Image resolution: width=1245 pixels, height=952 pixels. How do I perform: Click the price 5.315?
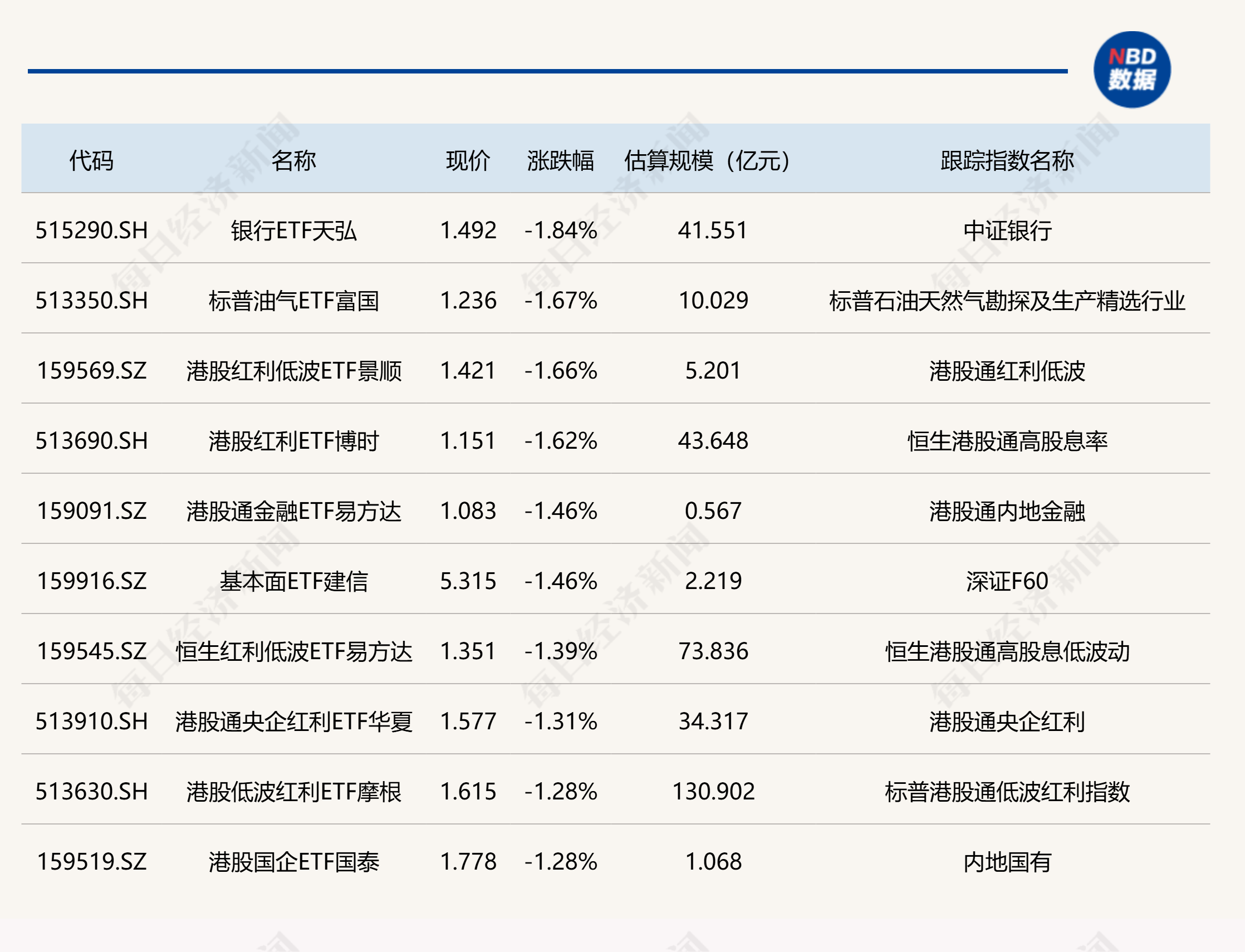468,581
